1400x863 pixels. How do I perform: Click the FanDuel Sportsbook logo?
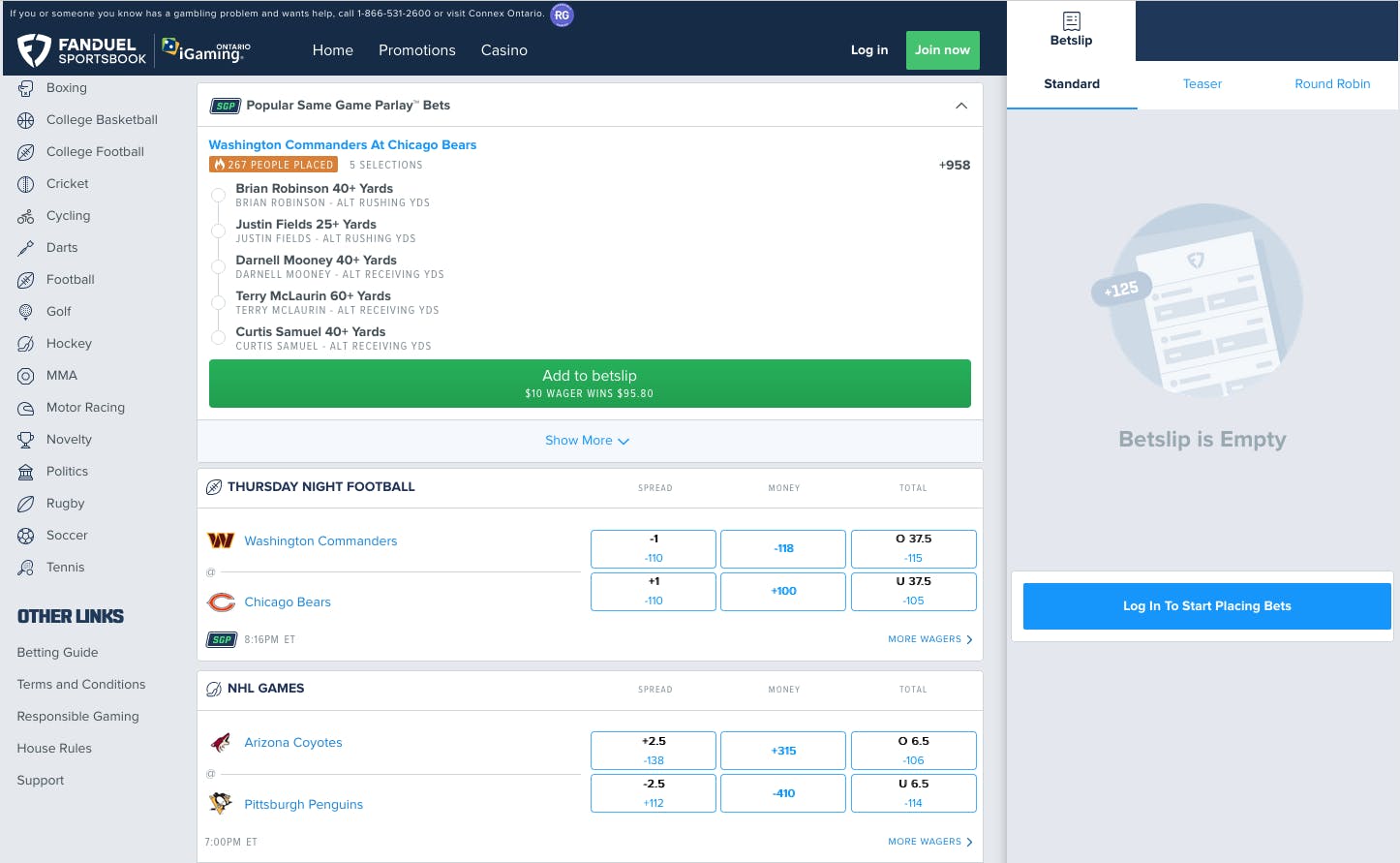pos(81,50)
